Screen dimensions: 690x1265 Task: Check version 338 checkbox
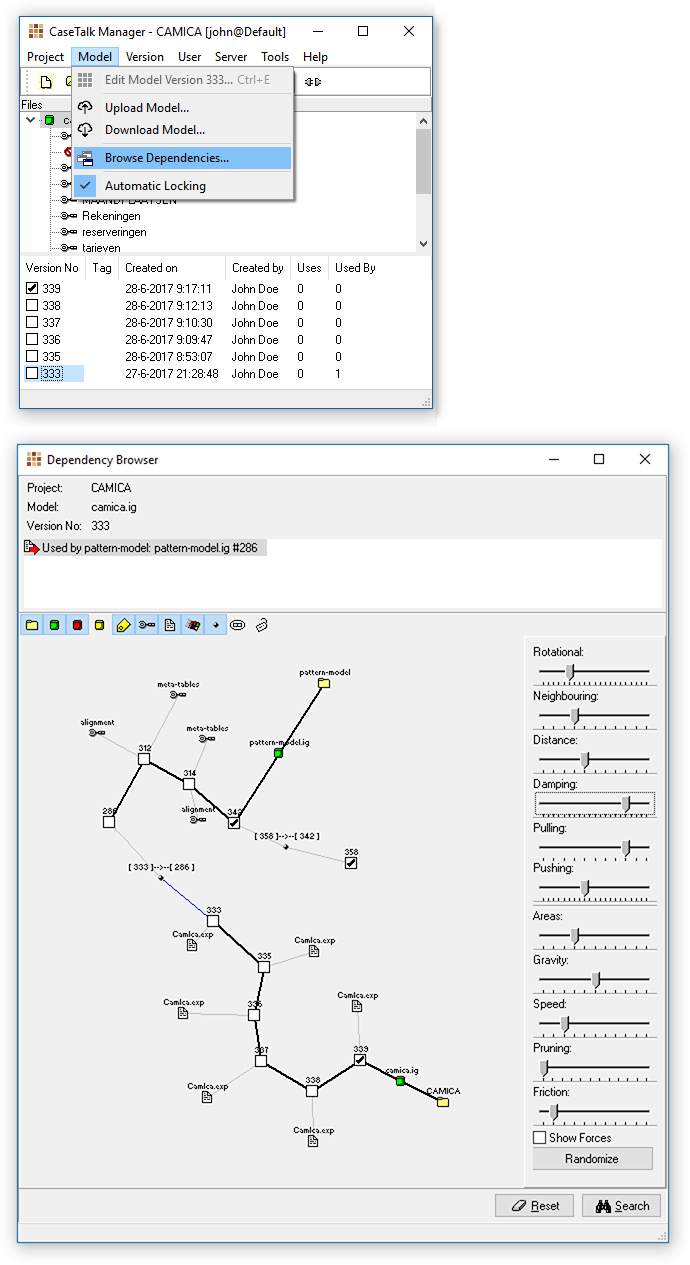(32, 306)
